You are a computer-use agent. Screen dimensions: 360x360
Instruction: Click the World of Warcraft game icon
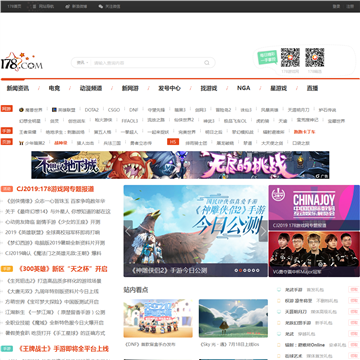pos(21,110)
